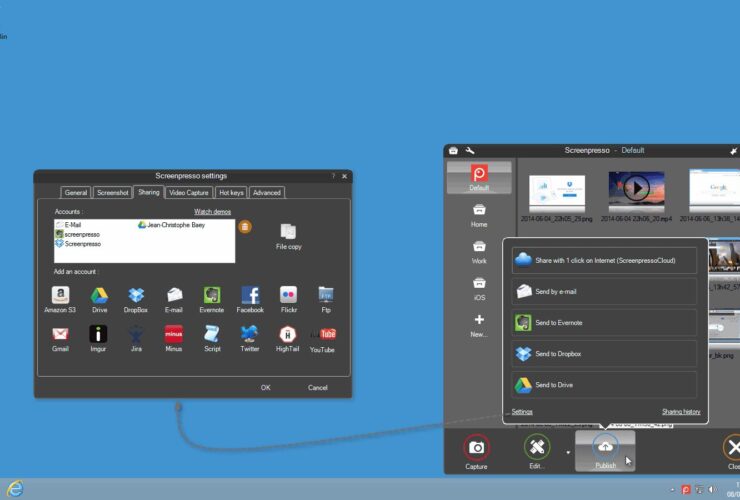Add an Amazon S3 account
Screen dimensions: 740x500
(60, 296)
